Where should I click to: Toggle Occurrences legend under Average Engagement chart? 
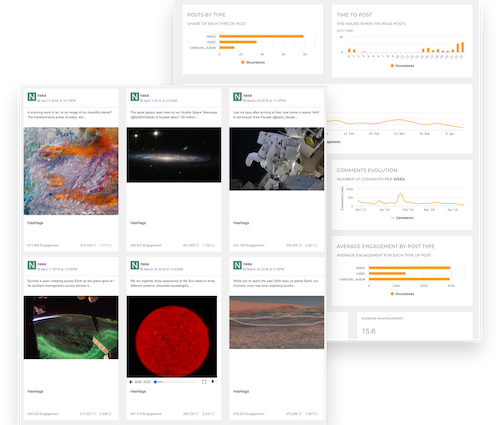[x=402, y=294]
